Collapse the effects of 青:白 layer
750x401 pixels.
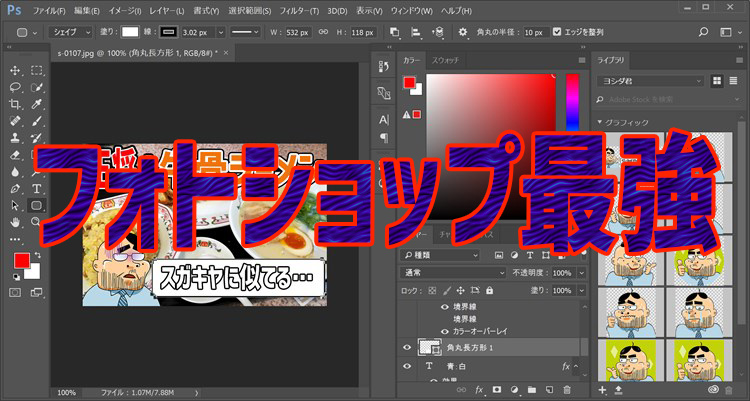pos(576,366)
